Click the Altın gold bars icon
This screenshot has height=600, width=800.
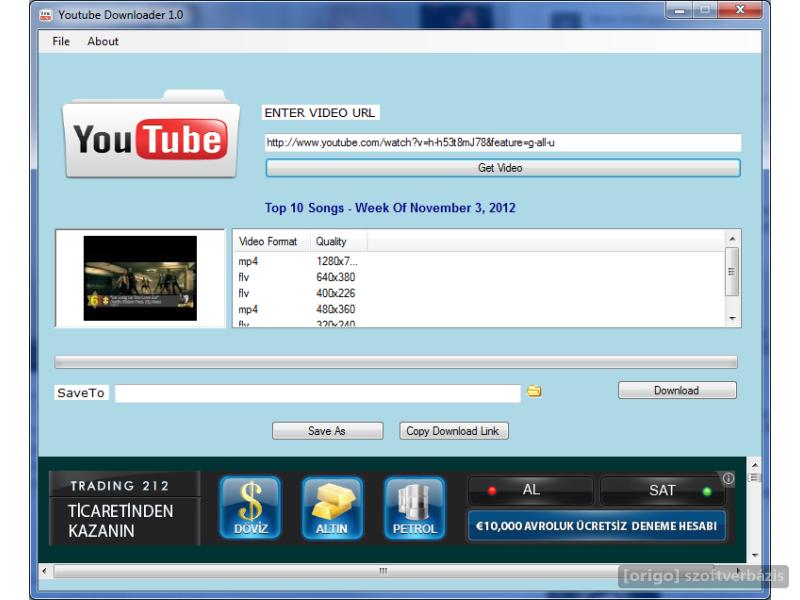pos(332,508)
